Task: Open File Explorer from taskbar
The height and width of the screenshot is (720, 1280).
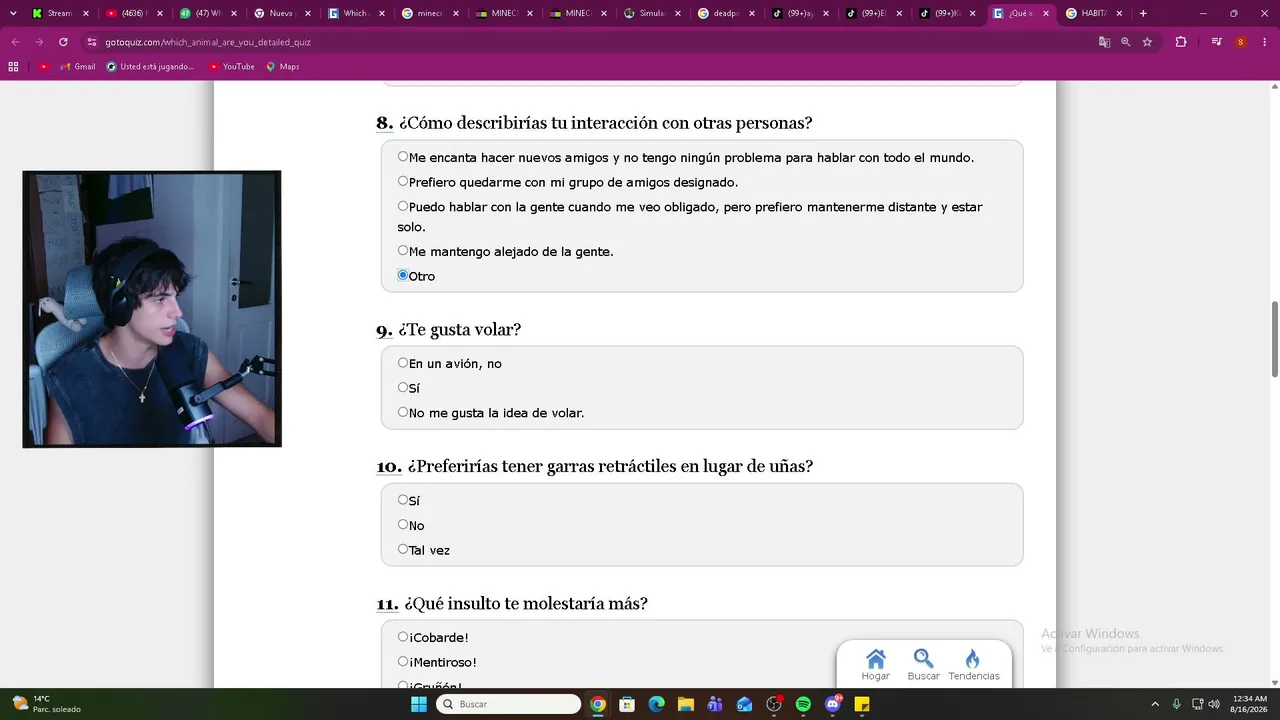Action: [685, 704]
